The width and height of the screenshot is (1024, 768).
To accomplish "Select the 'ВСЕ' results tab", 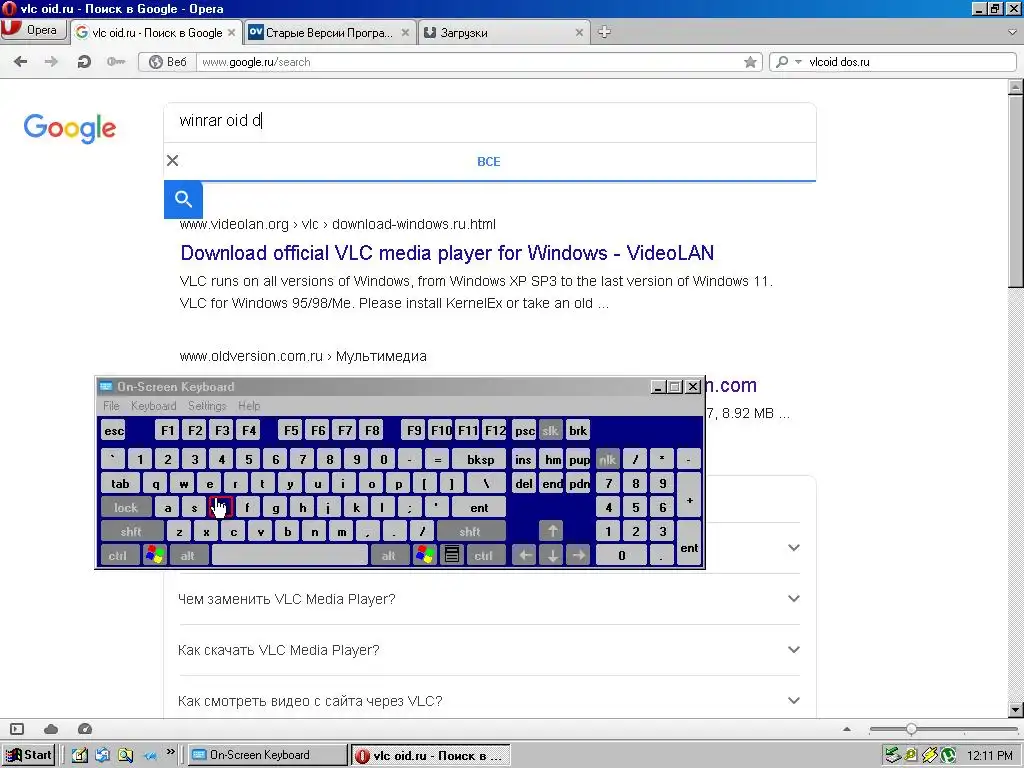I will [488, 161].
